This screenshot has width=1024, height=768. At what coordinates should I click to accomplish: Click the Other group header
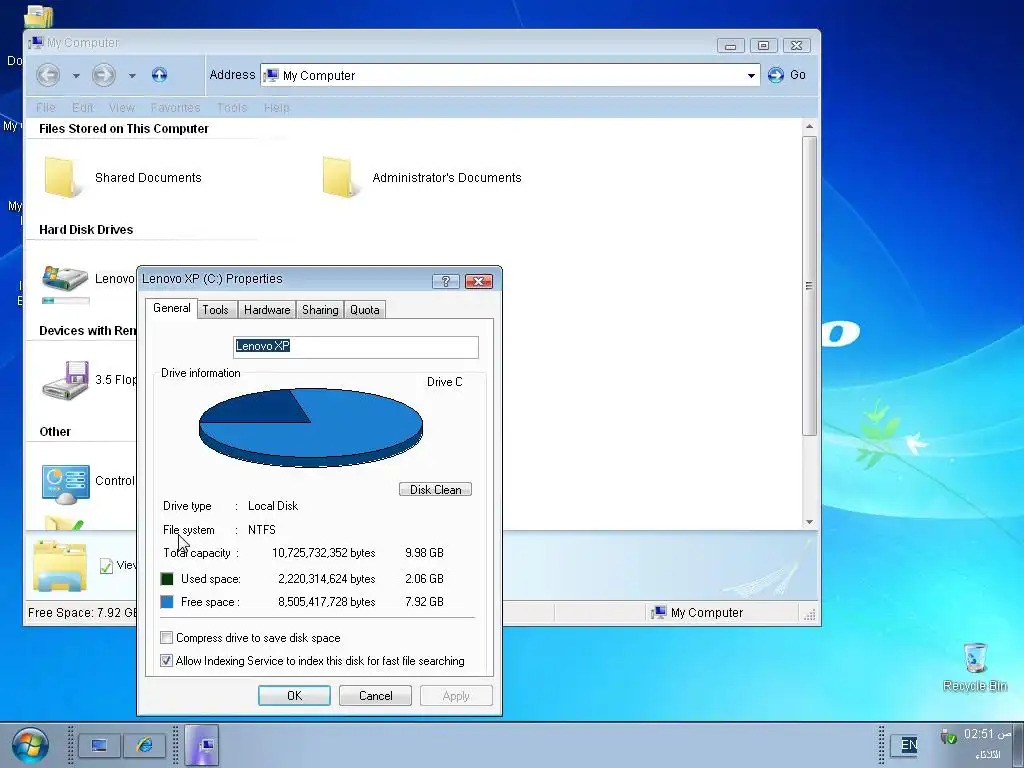coord(55,432)
